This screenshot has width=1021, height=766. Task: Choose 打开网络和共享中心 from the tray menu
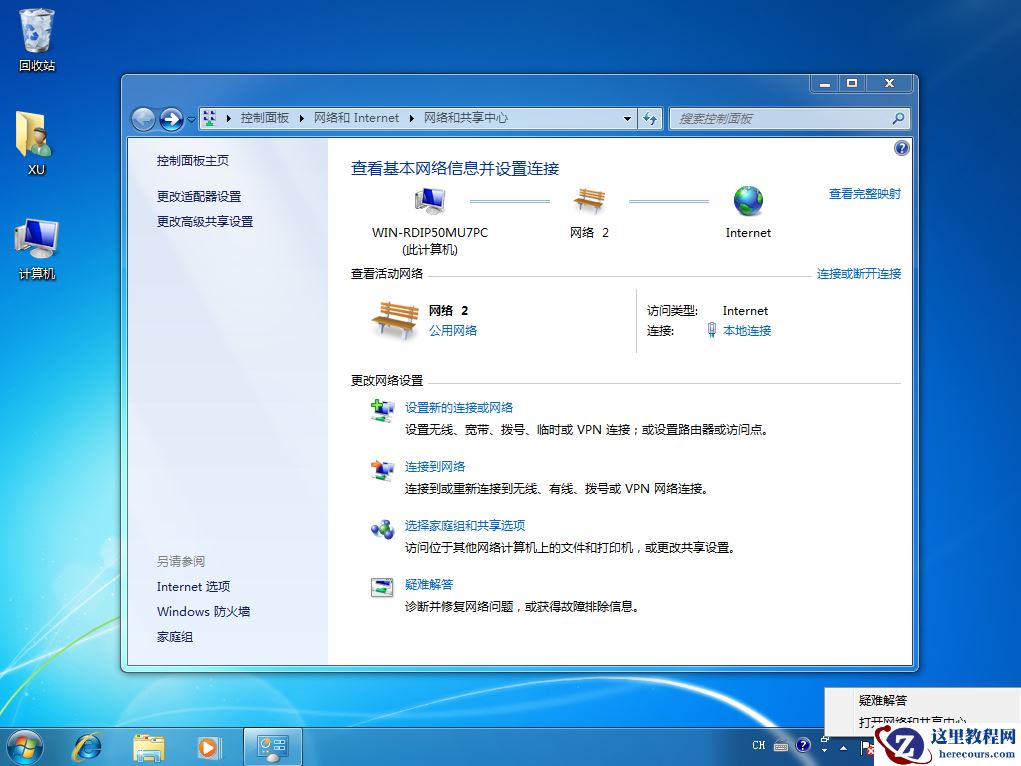click(x=908, y=718)
